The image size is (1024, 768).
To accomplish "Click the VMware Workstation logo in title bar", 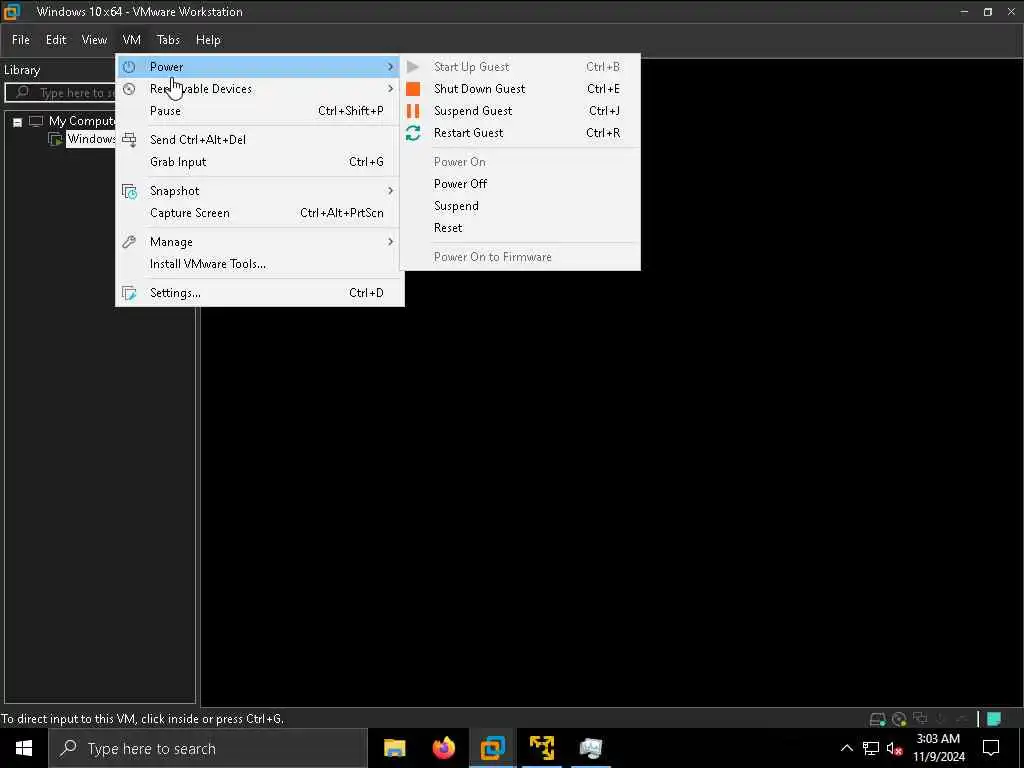I will (12, 11).
